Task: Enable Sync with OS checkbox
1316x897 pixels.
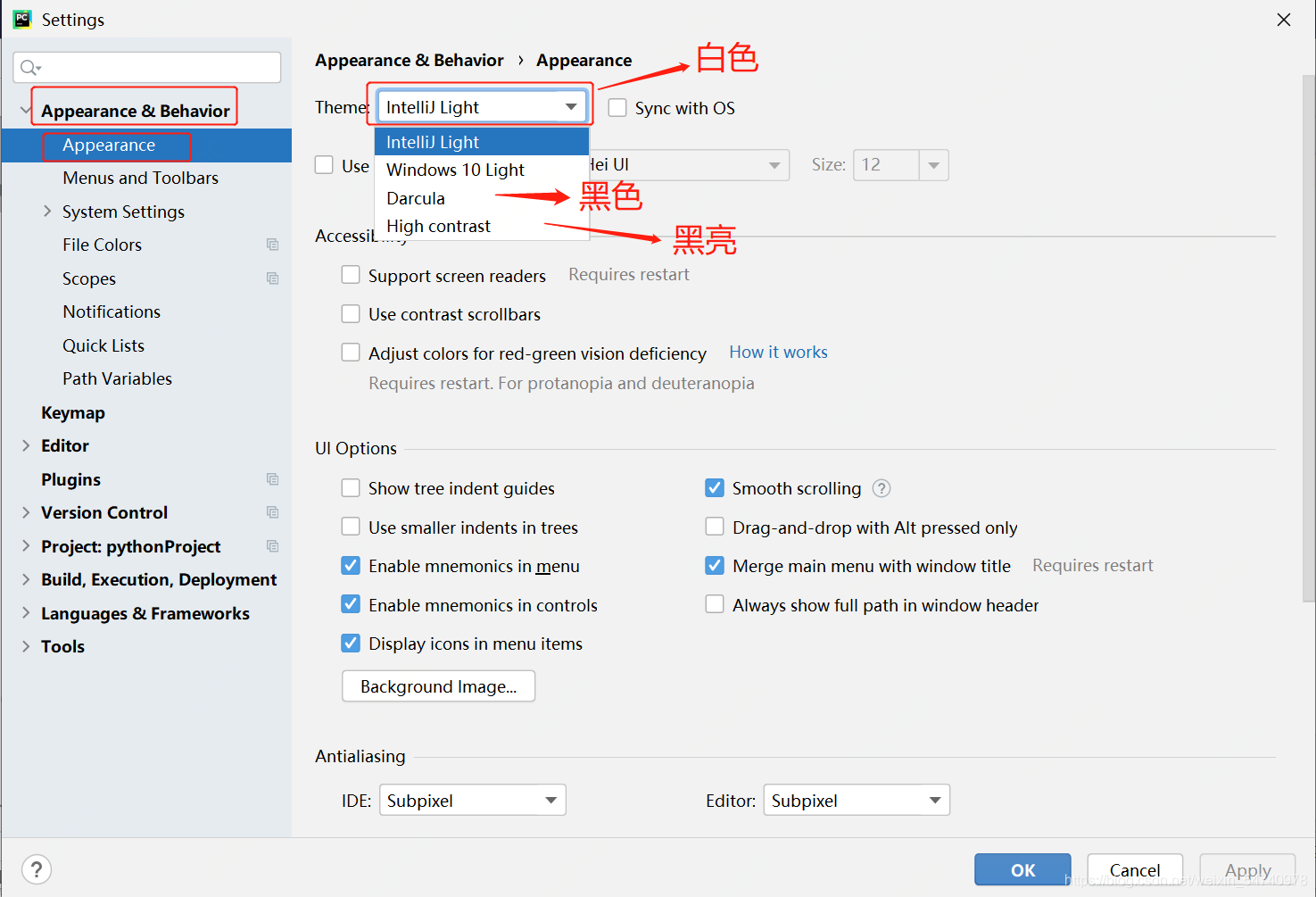Action: [x=617, y=108]
